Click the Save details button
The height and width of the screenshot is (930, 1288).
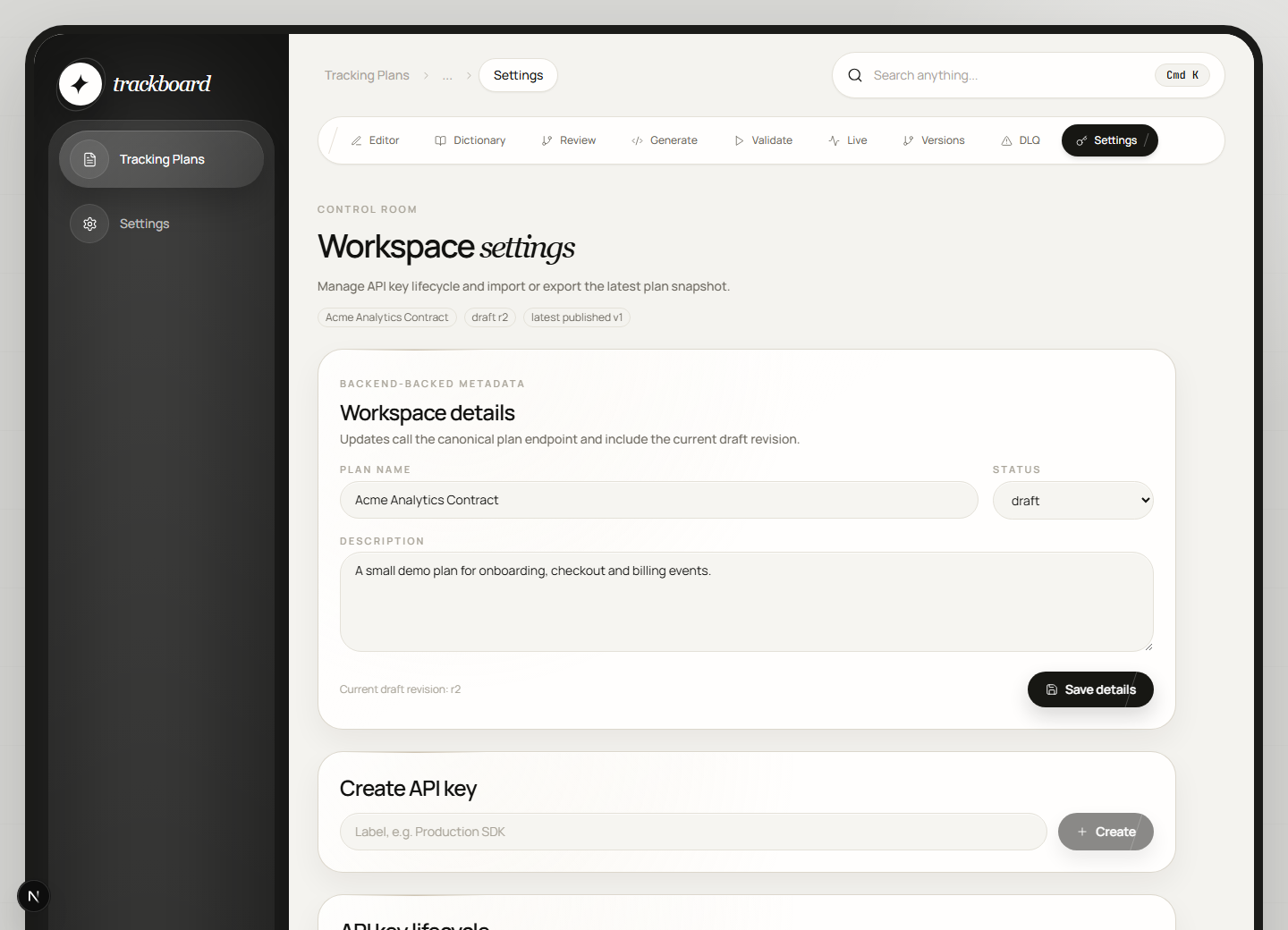pyautogui.click(x=1090, y=689)
